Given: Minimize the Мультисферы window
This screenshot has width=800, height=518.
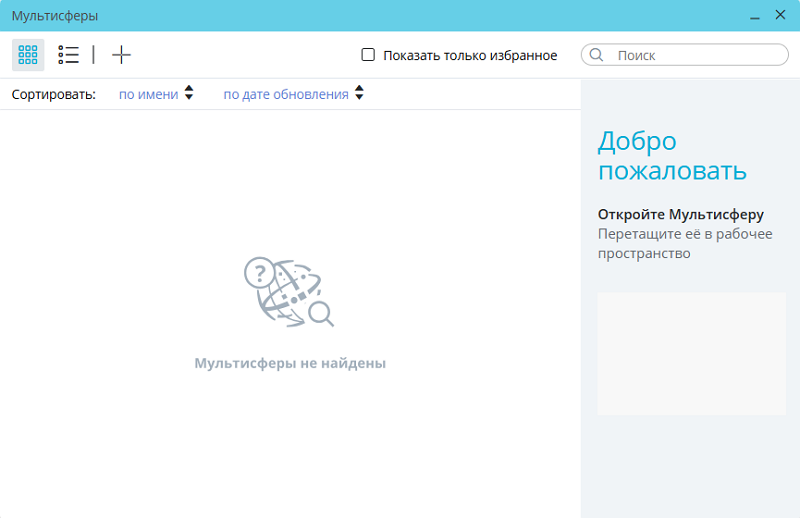Looking at the screenshot, I should tap(753, 16).
